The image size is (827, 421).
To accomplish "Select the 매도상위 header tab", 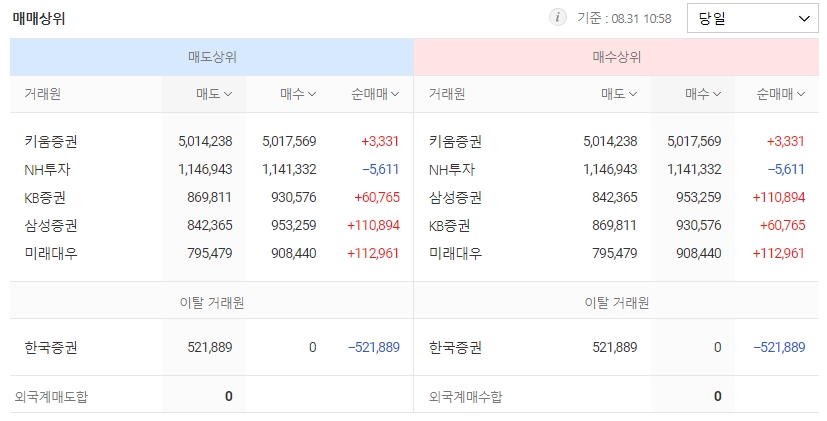I will click(212, 57).
